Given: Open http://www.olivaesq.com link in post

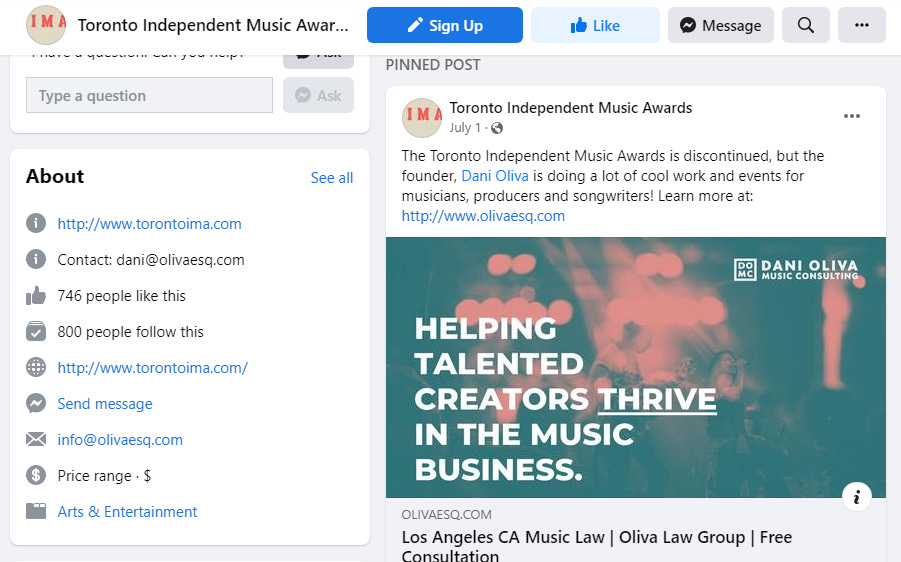Looking at the screenshot, I should [483, 216].
